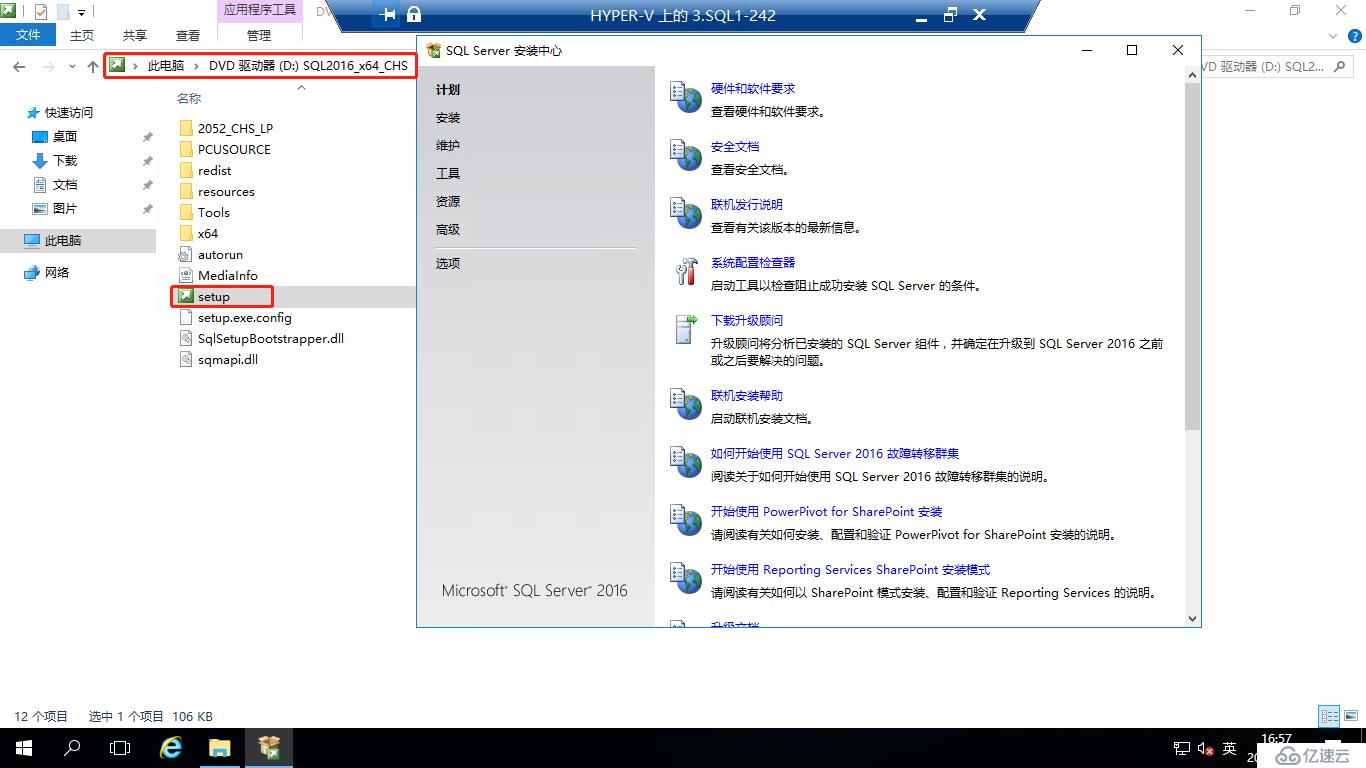The image size is (1366, 768).
Task: Switch to the 共享 ribbon tab
Action: (x=135, y=35)
